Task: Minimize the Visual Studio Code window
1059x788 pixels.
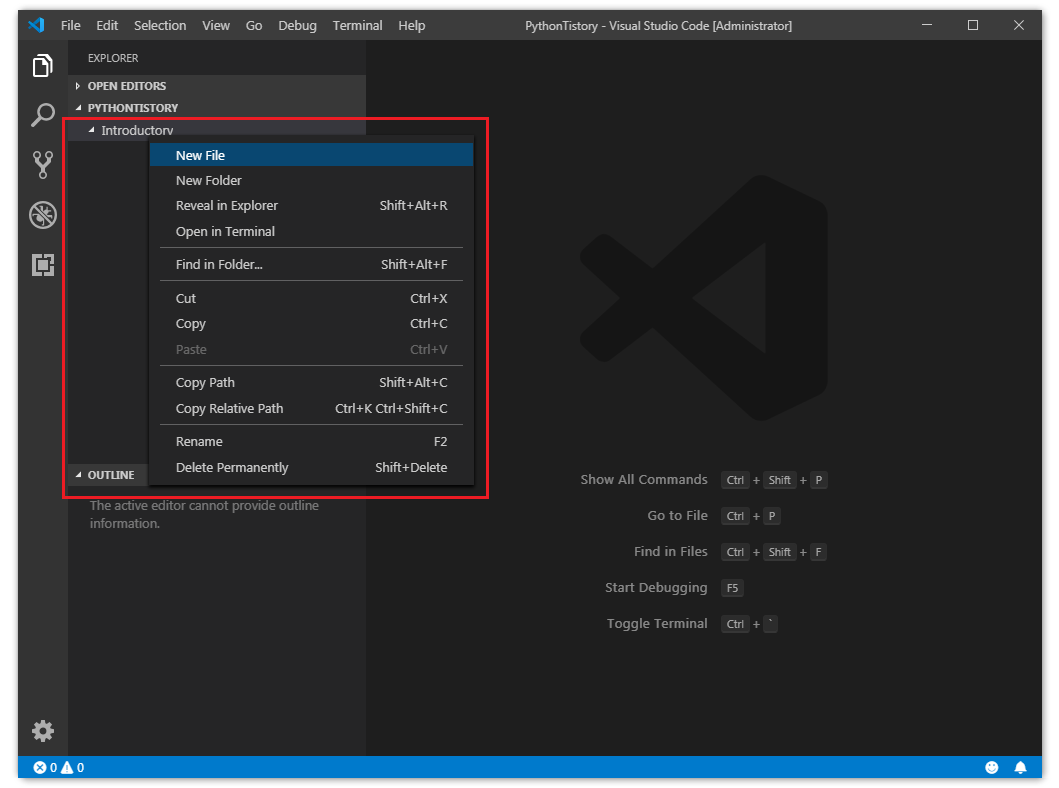Action: point(927,26)
